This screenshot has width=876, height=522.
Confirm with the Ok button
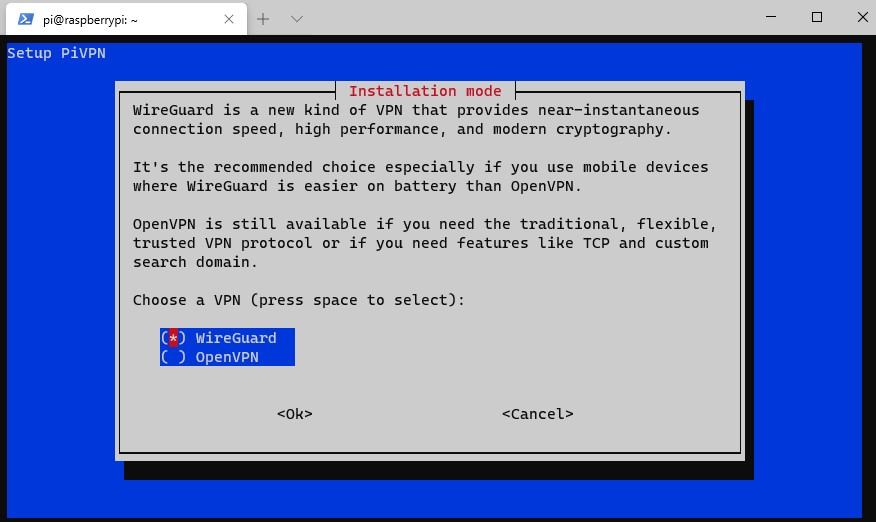295,414
